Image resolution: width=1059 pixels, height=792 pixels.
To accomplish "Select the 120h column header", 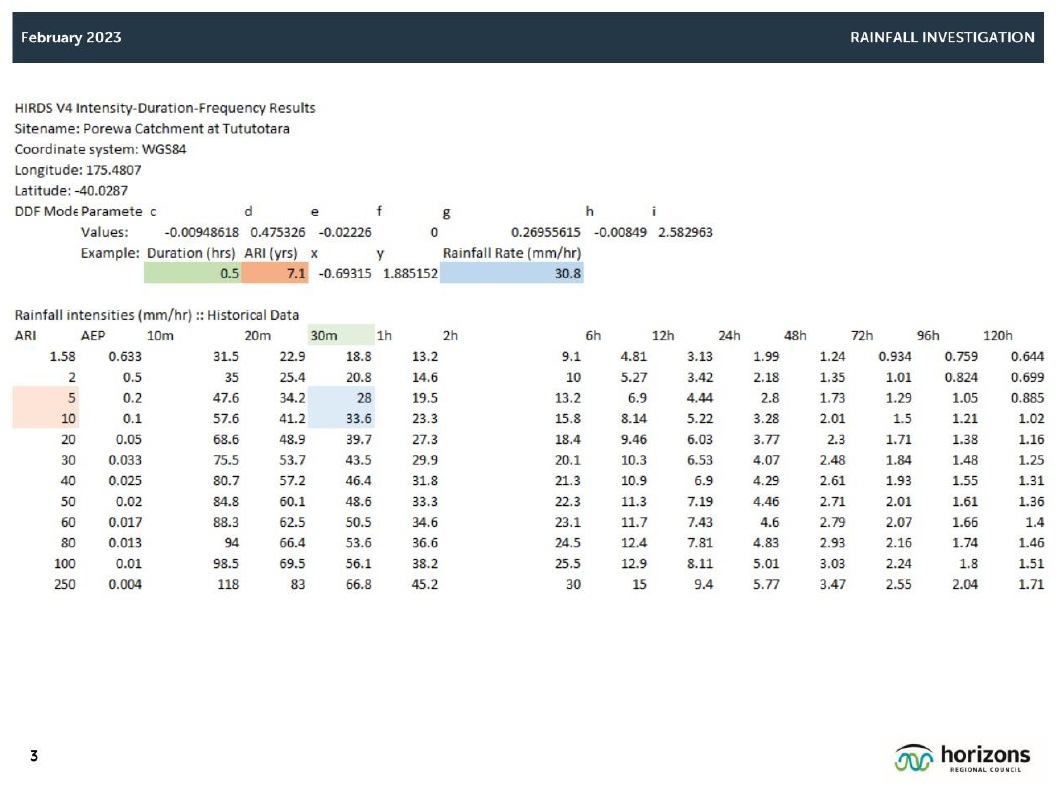I will 998,335.
